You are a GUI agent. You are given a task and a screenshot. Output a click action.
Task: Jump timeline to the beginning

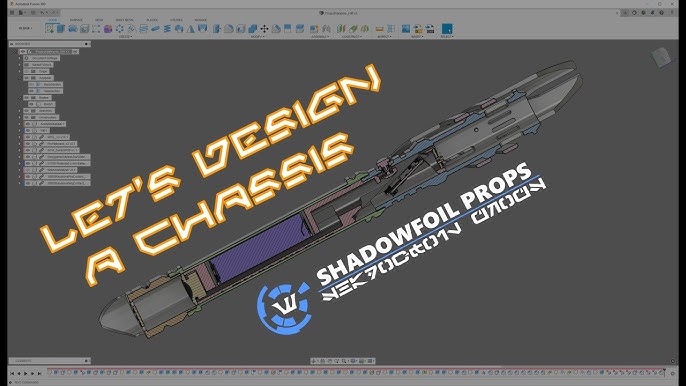click(12, 373)
